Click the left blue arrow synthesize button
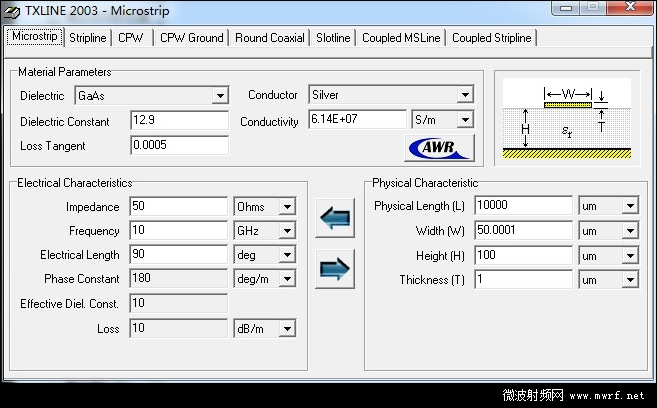Image resolution: width=657 pixels, height=408 pixels. point(335,218)
